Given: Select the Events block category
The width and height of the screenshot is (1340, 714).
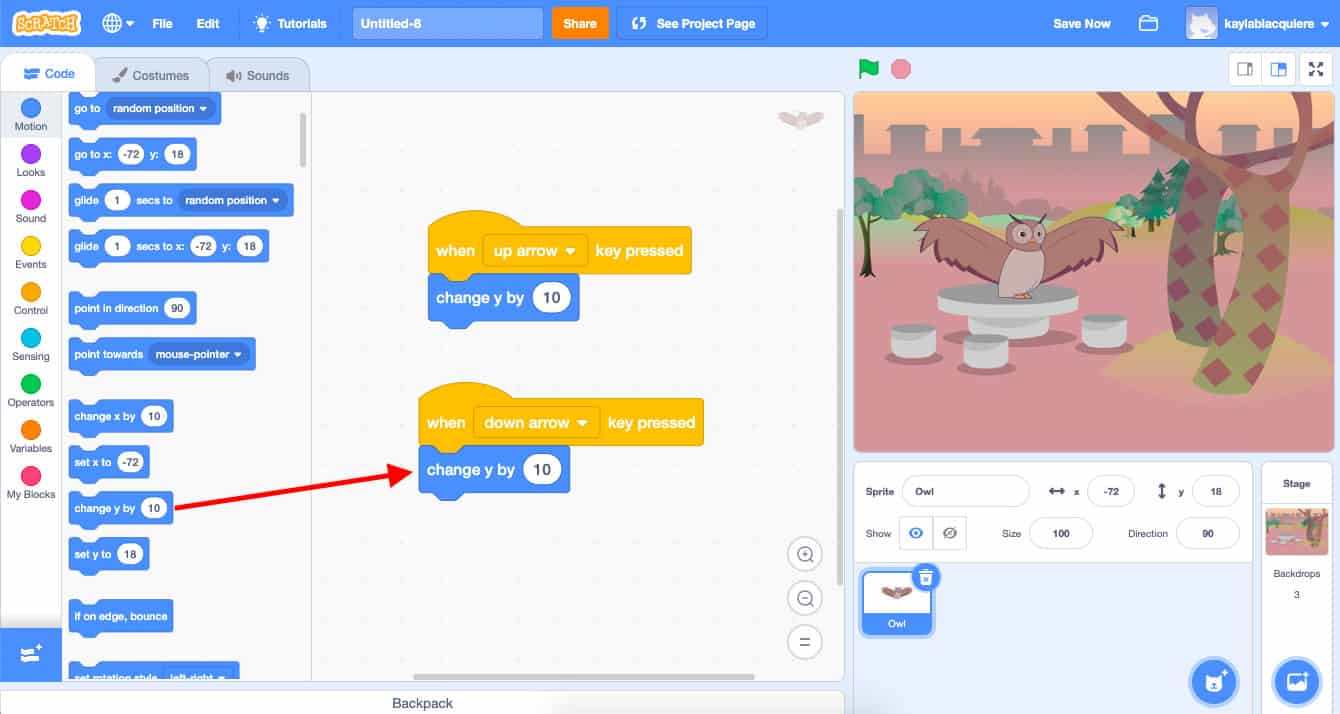Looking at the screenshot, I should pos(31,253).
